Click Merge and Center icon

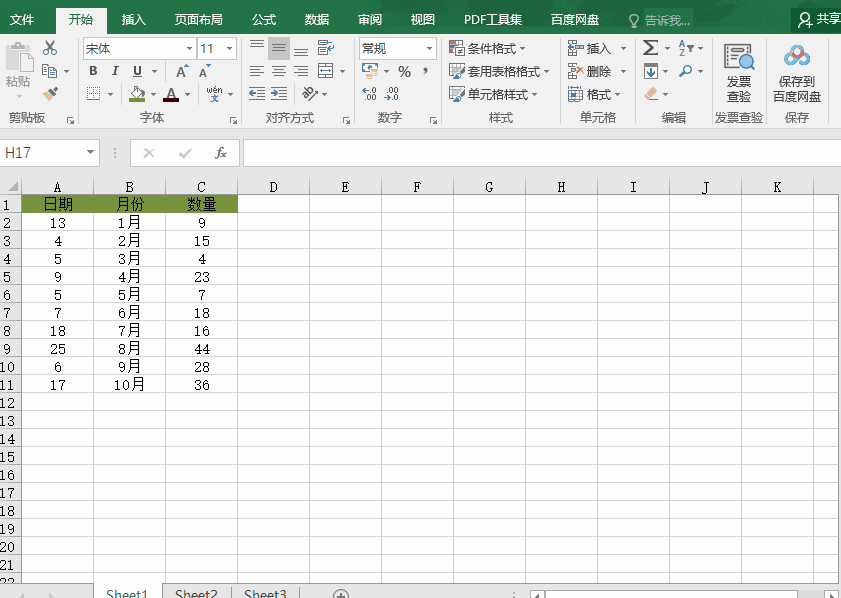326,71
